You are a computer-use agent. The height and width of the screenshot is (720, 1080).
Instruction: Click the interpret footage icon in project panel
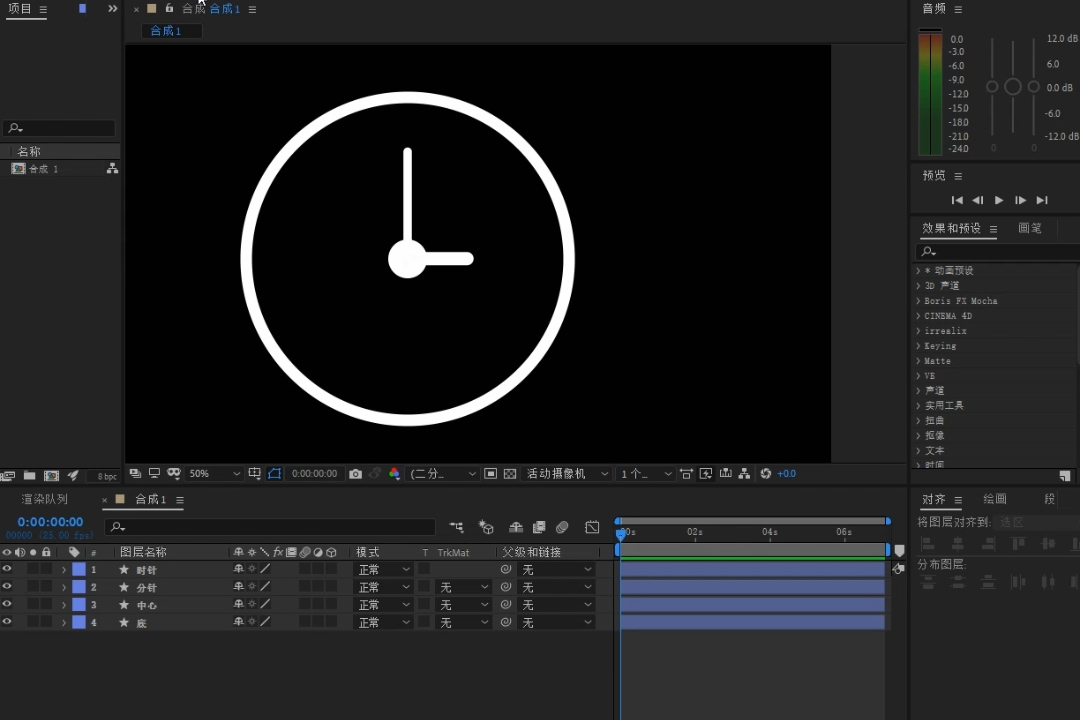point(8,475)
